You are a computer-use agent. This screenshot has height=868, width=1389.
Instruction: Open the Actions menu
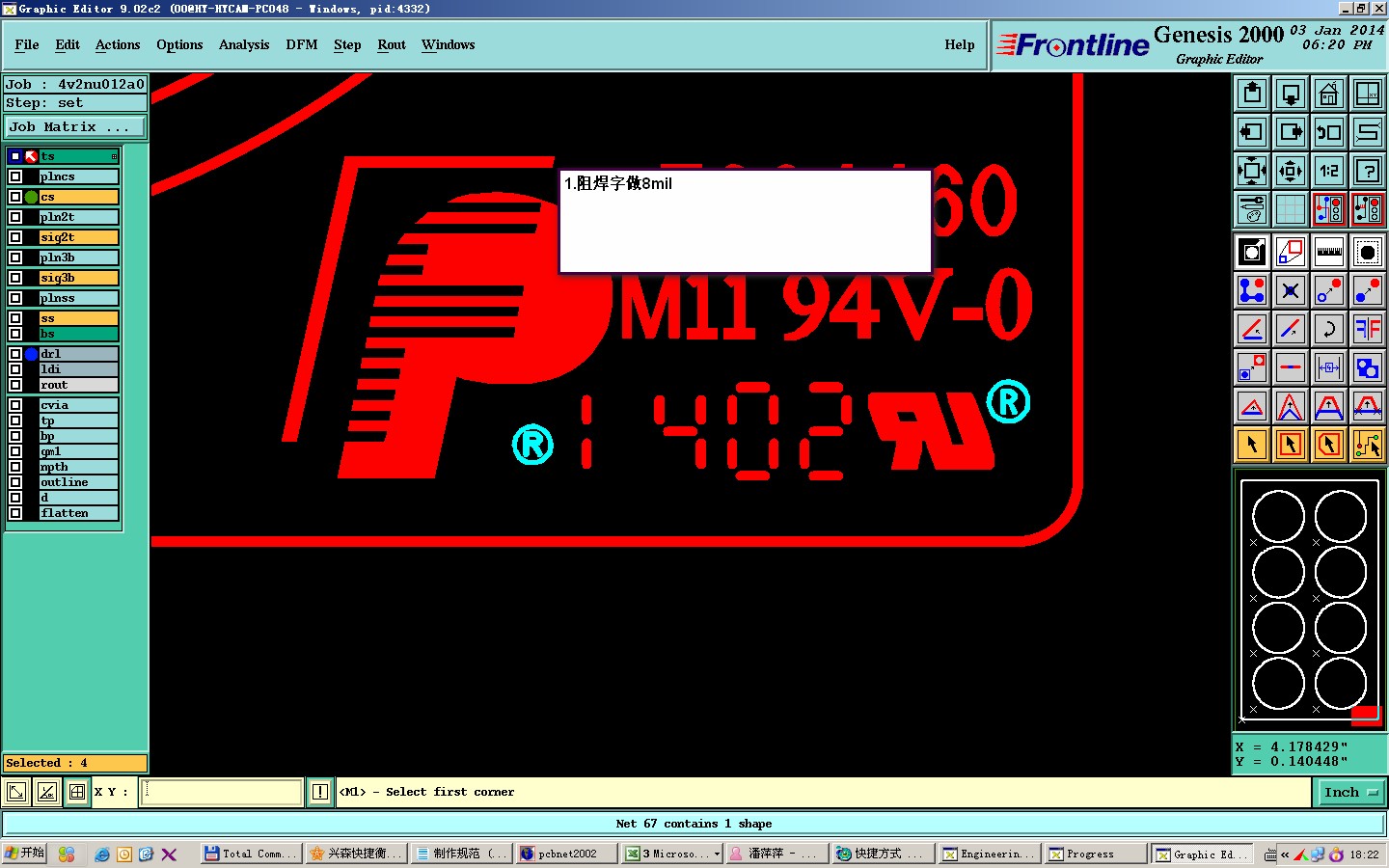(118, 45)
